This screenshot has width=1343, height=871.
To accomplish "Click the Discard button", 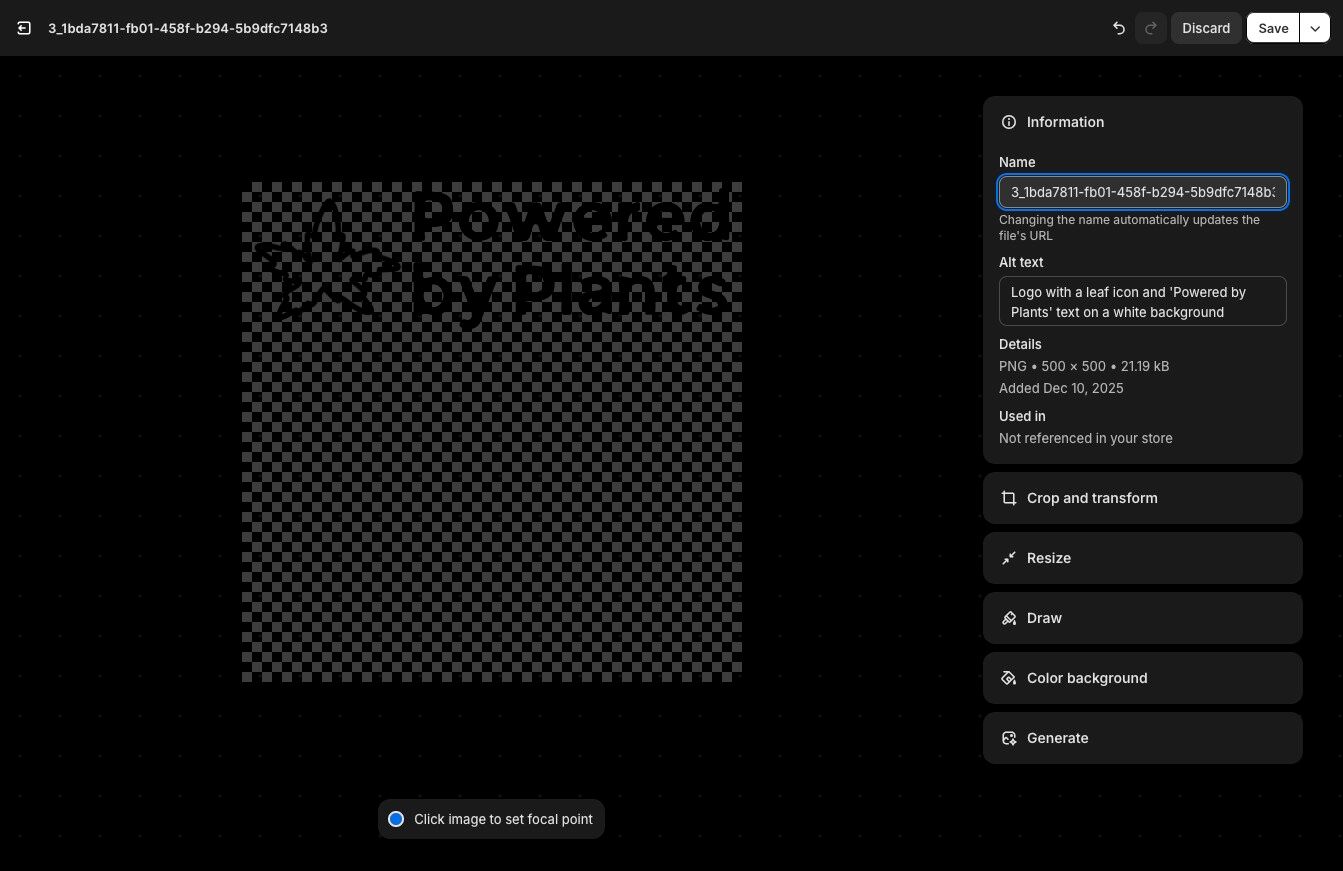I will coord(1206,28).
